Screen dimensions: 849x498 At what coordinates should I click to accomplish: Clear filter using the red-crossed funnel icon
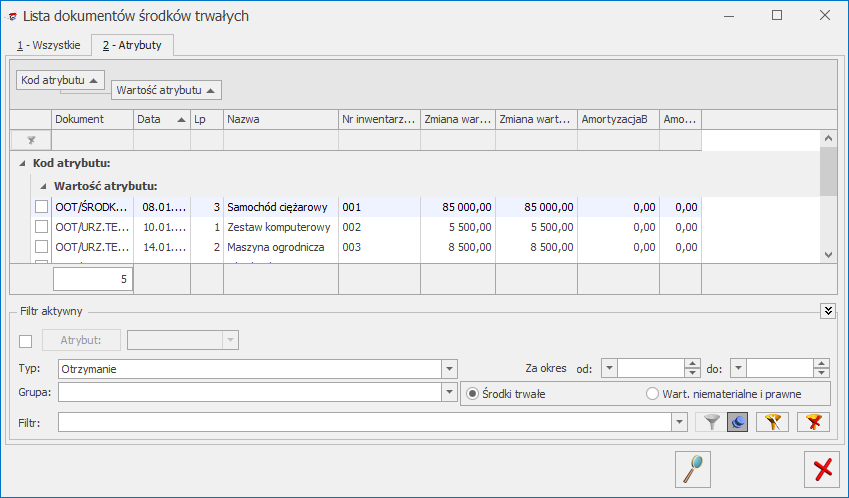(x=813, y=423)
